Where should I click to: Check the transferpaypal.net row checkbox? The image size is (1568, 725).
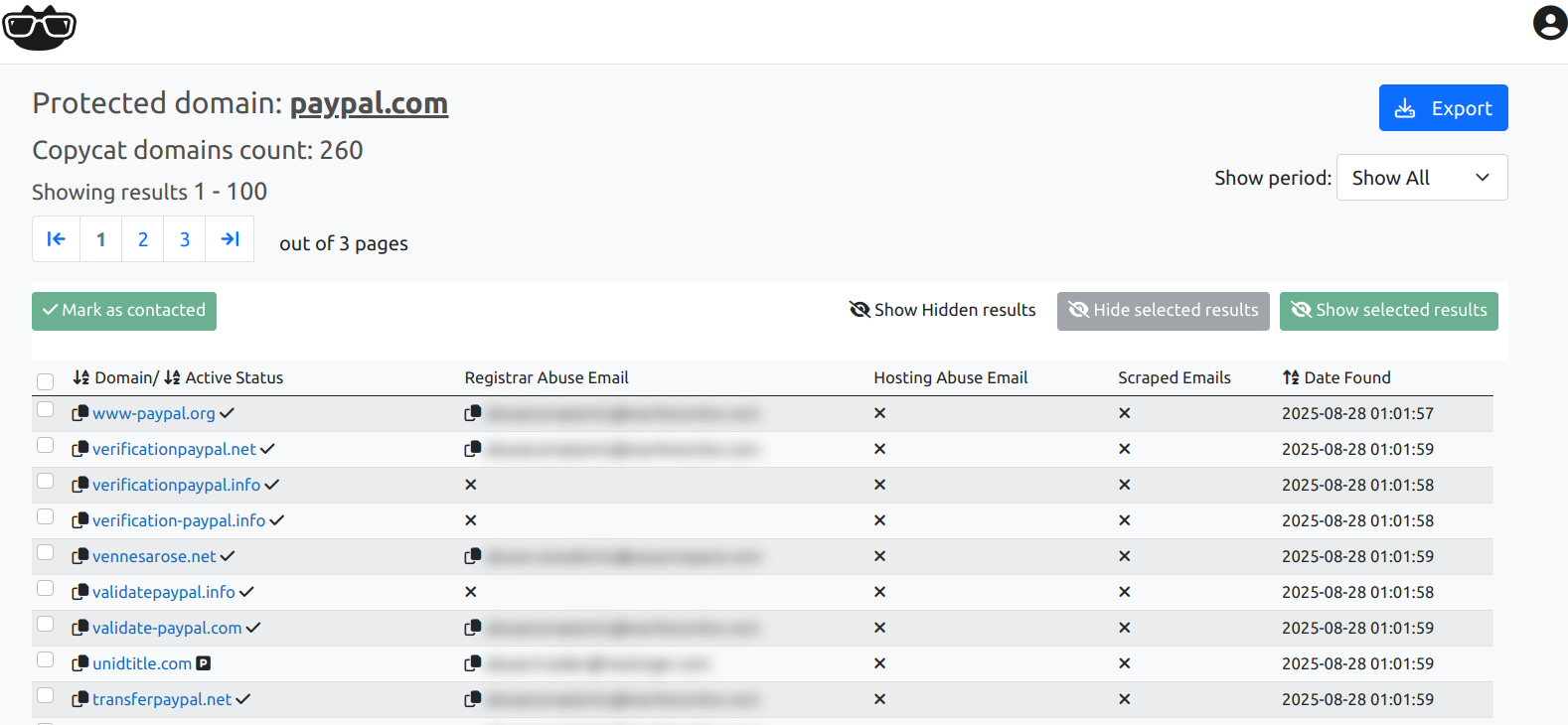click(x=45, y=695)
